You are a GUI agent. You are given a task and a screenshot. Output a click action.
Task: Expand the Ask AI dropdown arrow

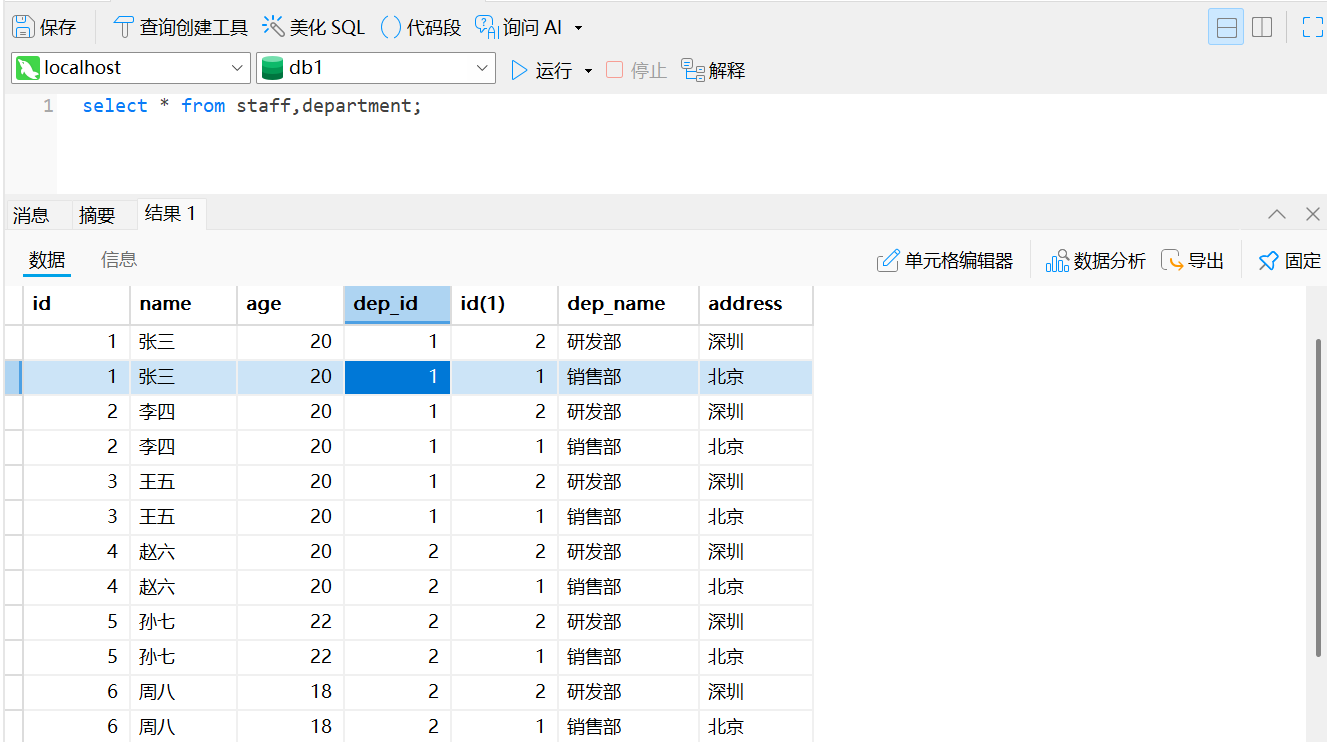[x=578, y=28]
